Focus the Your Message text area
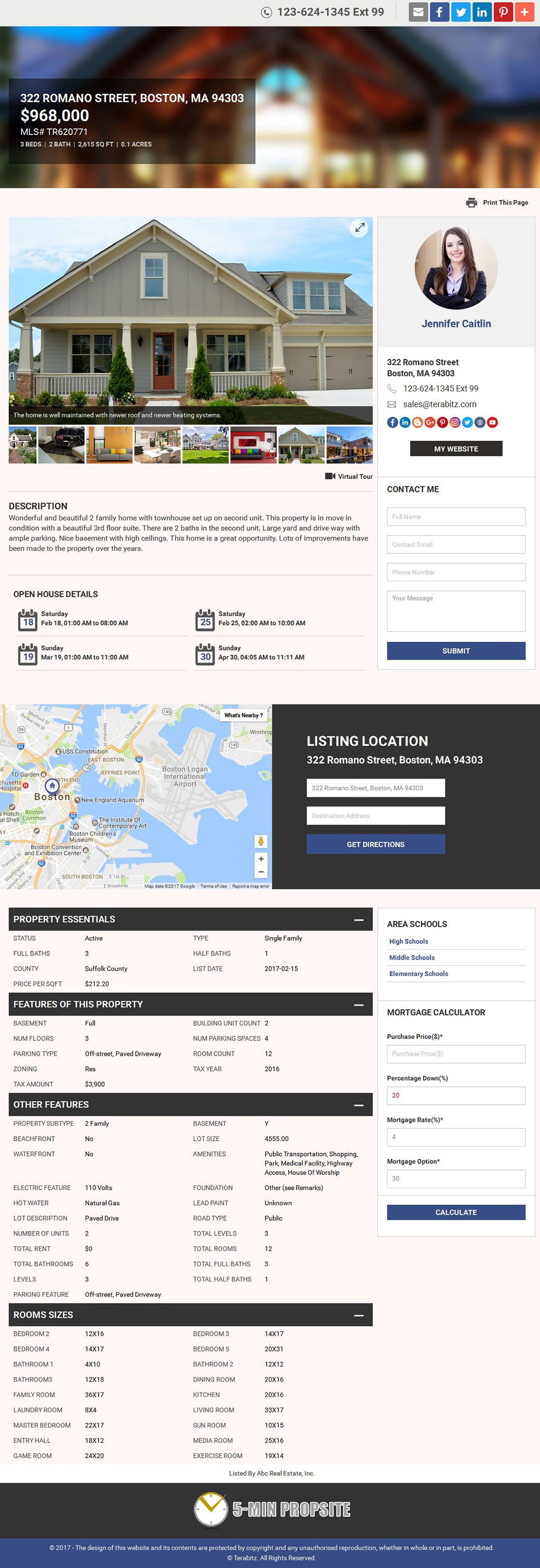Viewport: 540px width, 1568px height. 456,611
